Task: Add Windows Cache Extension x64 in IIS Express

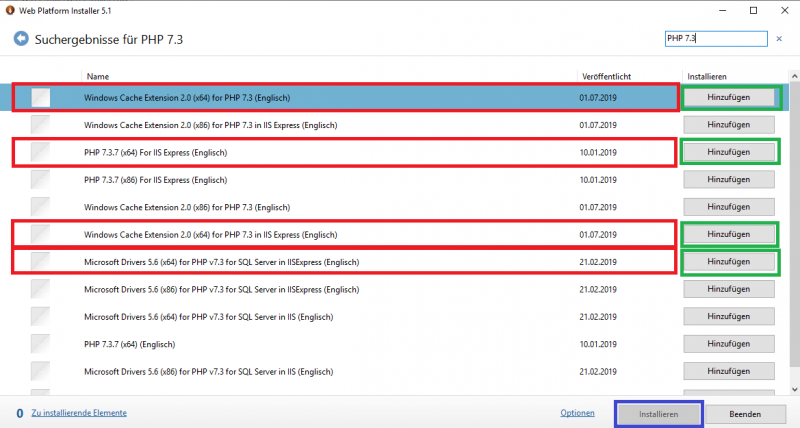Action: 728,234
